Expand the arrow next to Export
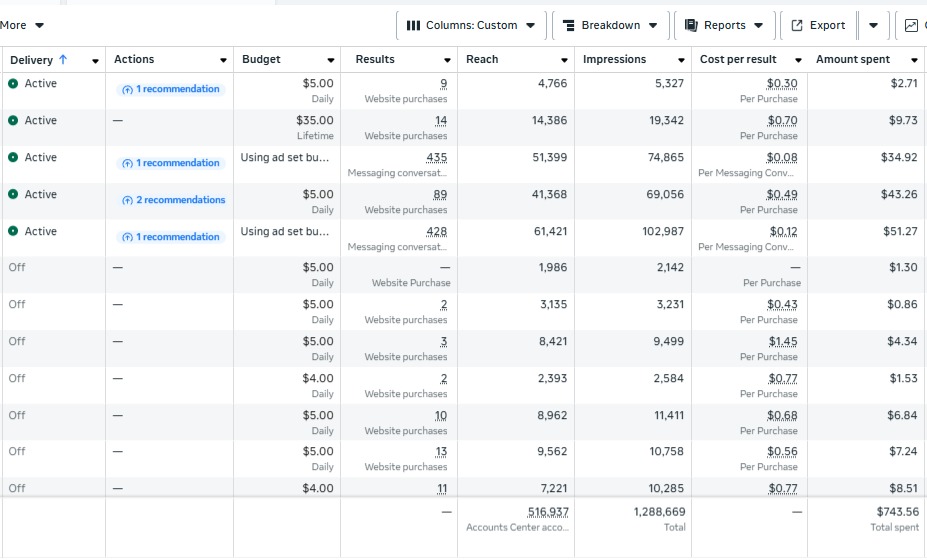The height and width of the screenshot is (560, 927). pos(873,26)
